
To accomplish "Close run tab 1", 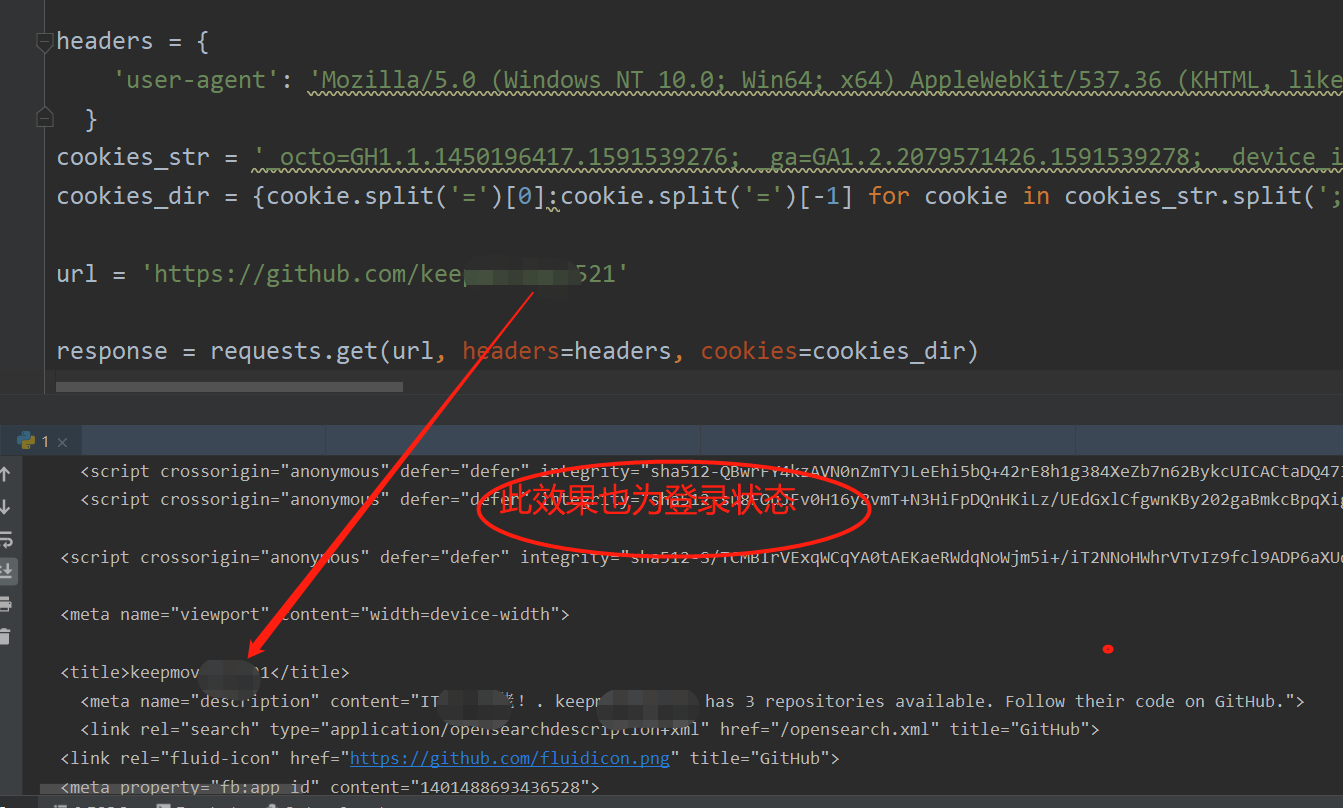I will (62, 442).
